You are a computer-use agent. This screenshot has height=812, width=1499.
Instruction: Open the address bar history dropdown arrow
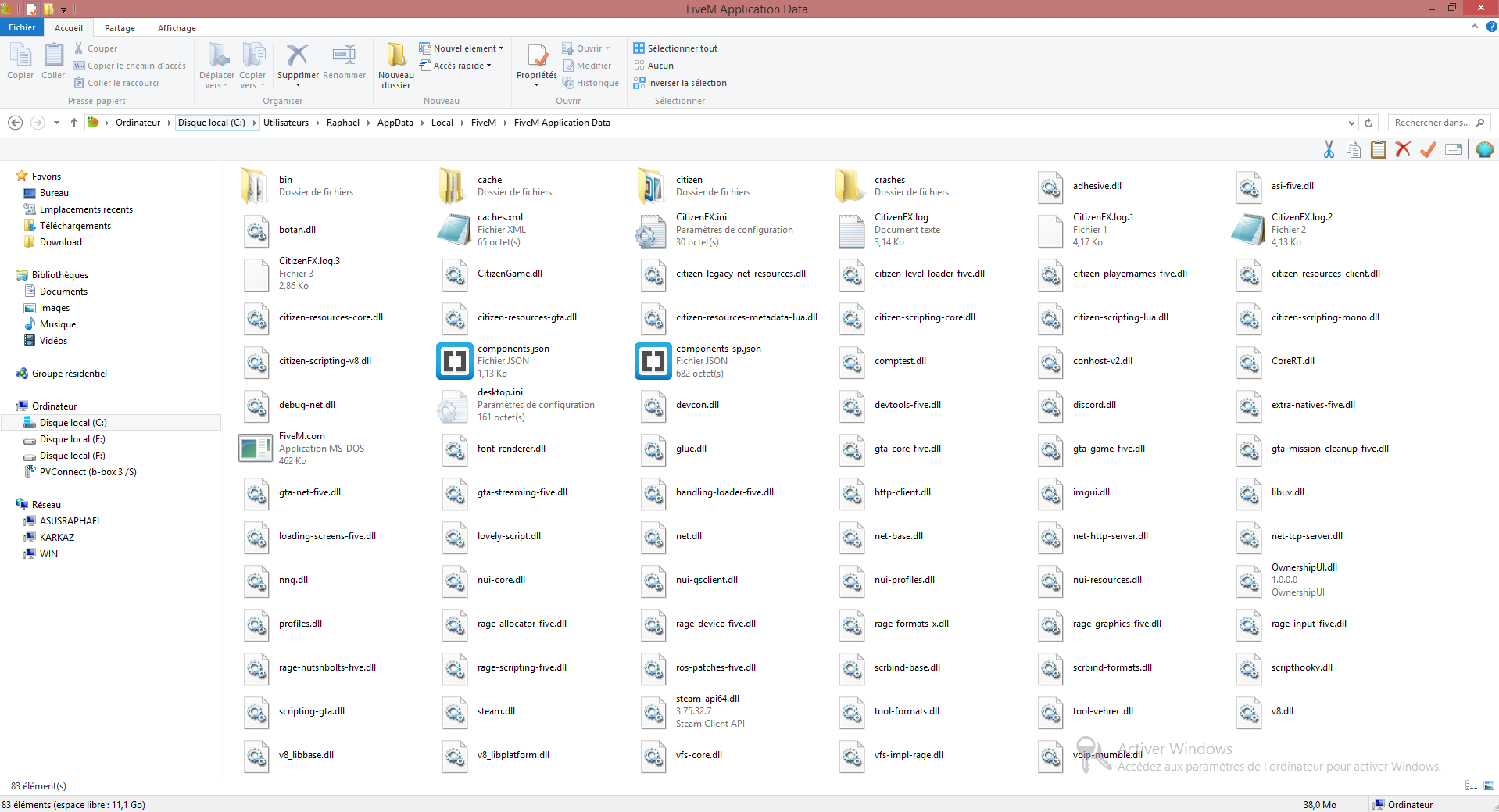pos(1351,123)
